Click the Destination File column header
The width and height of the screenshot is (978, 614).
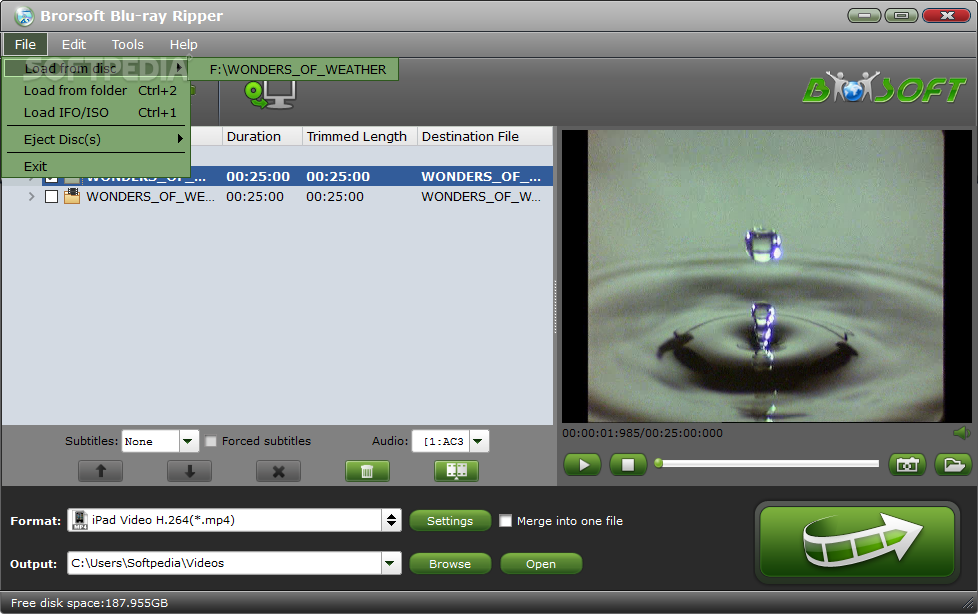coord(485,136)
